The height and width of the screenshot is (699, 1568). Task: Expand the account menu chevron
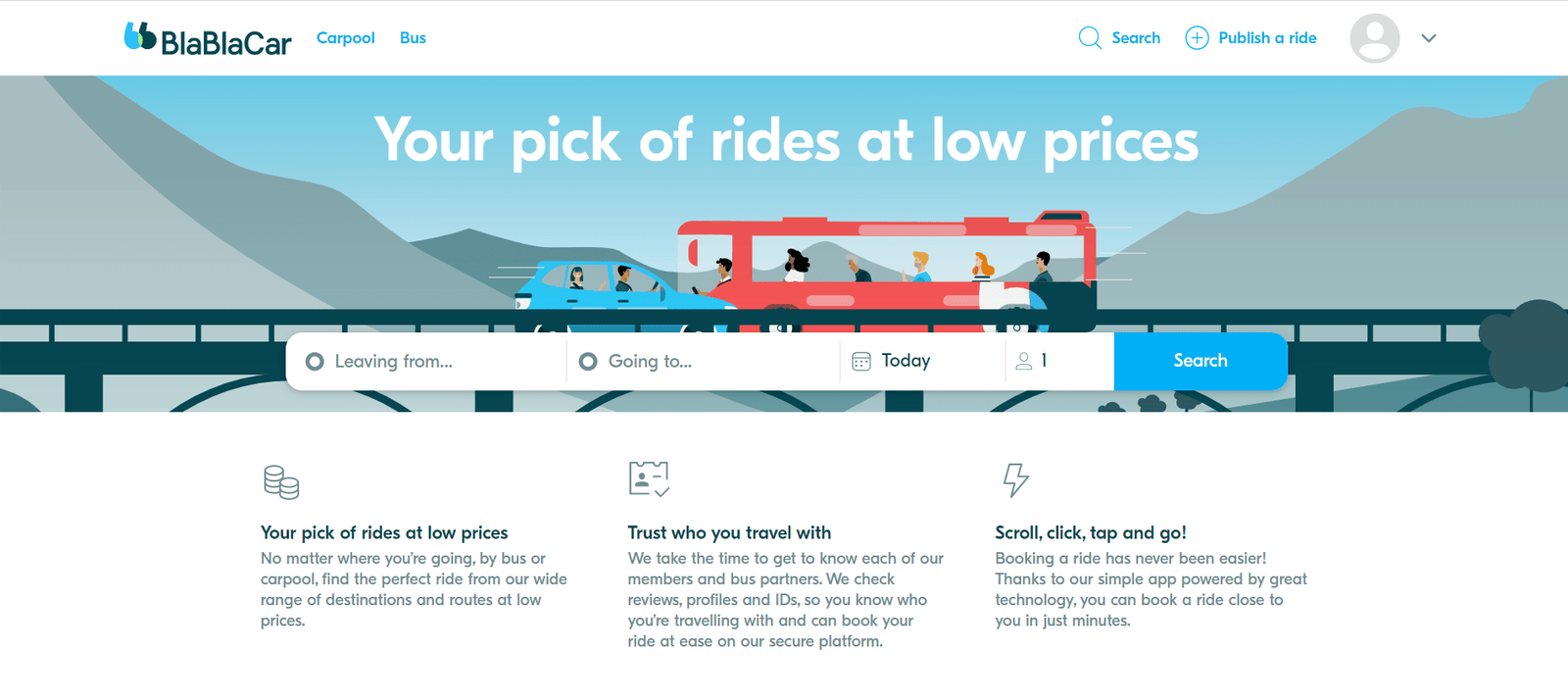click(x=1429, y=38)
